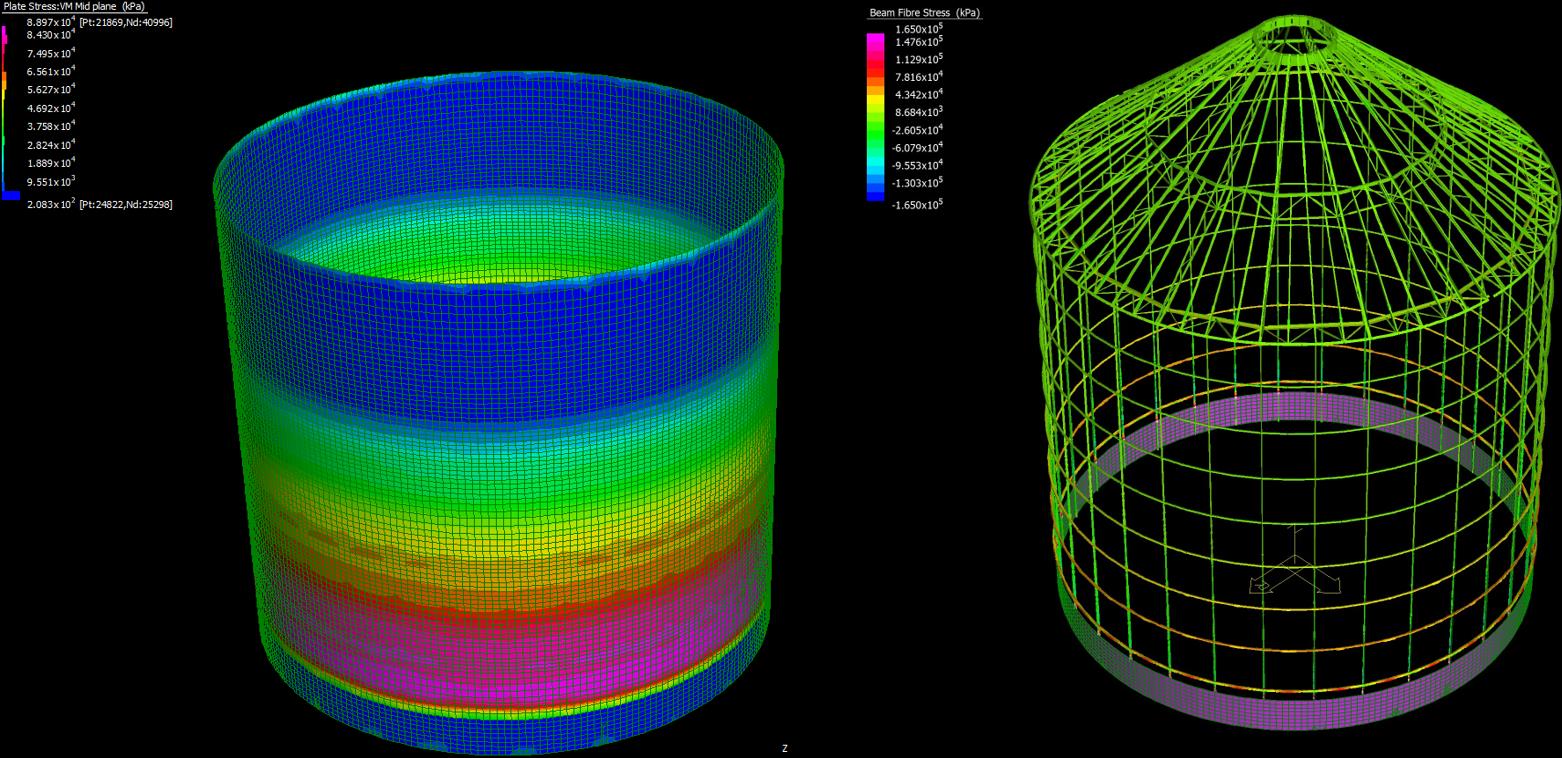Click the beam legend minimum -1.650x10^5
1562x758 pixels.
(x=917, y=204)
